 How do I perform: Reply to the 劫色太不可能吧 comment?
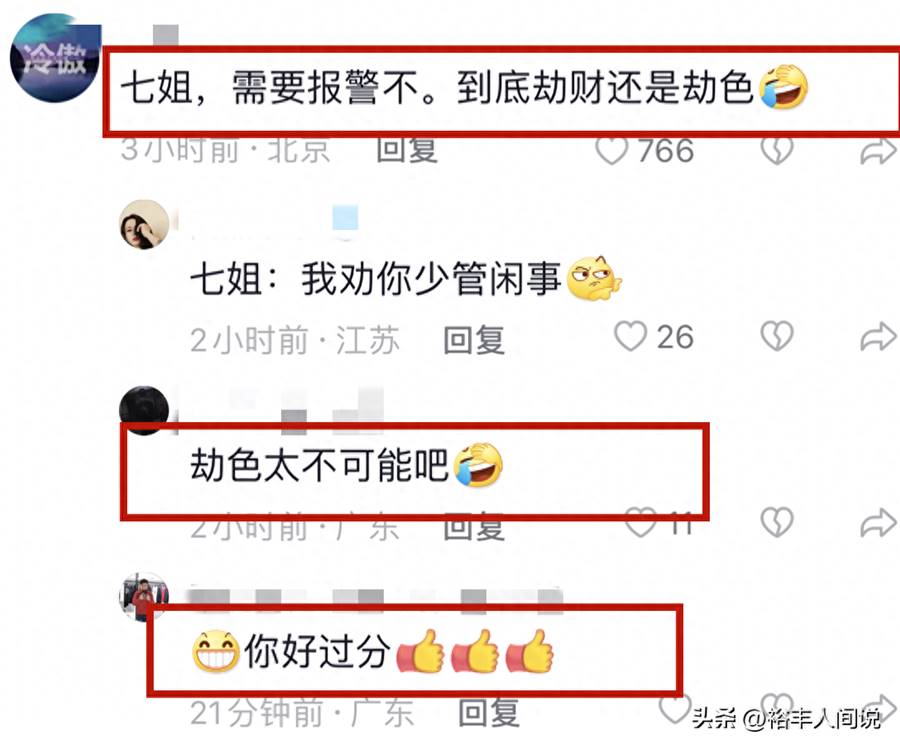pyautogui.click(x=474, y=527)
